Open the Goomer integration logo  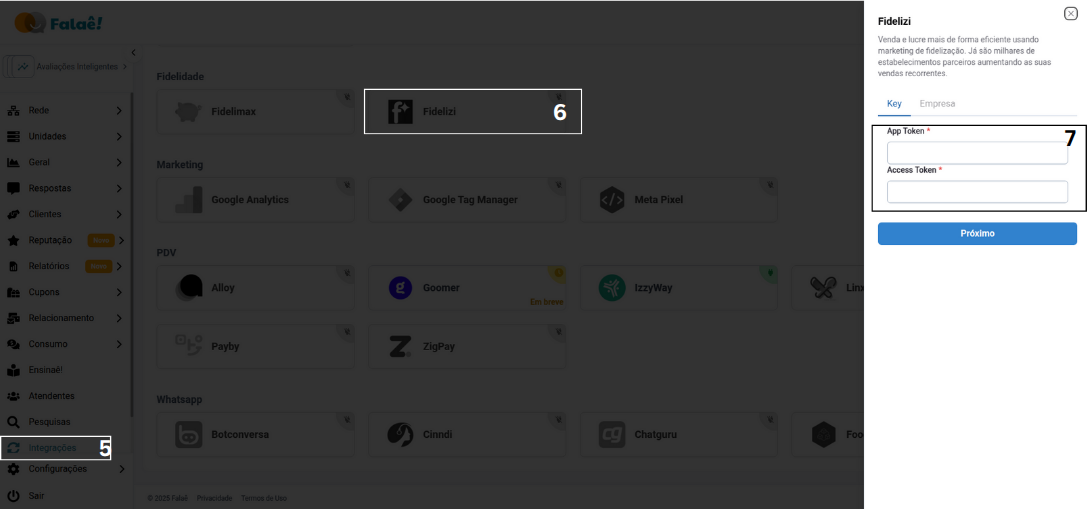coord(400,288)
